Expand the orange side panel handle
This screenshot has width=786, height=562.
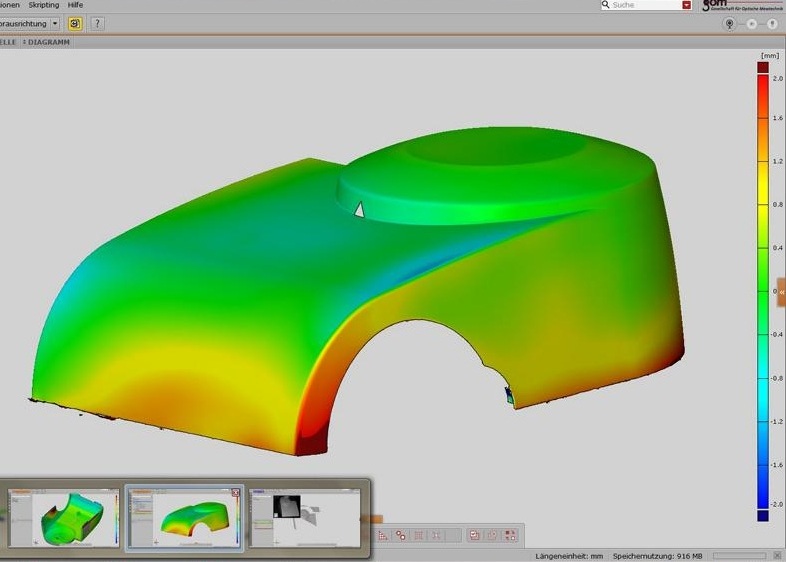click(781, 292)
